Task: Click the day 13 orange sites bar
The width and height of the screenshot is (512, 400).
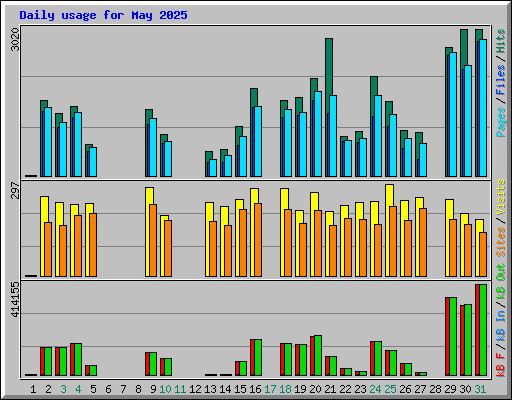Action: [x=213, y=249]
